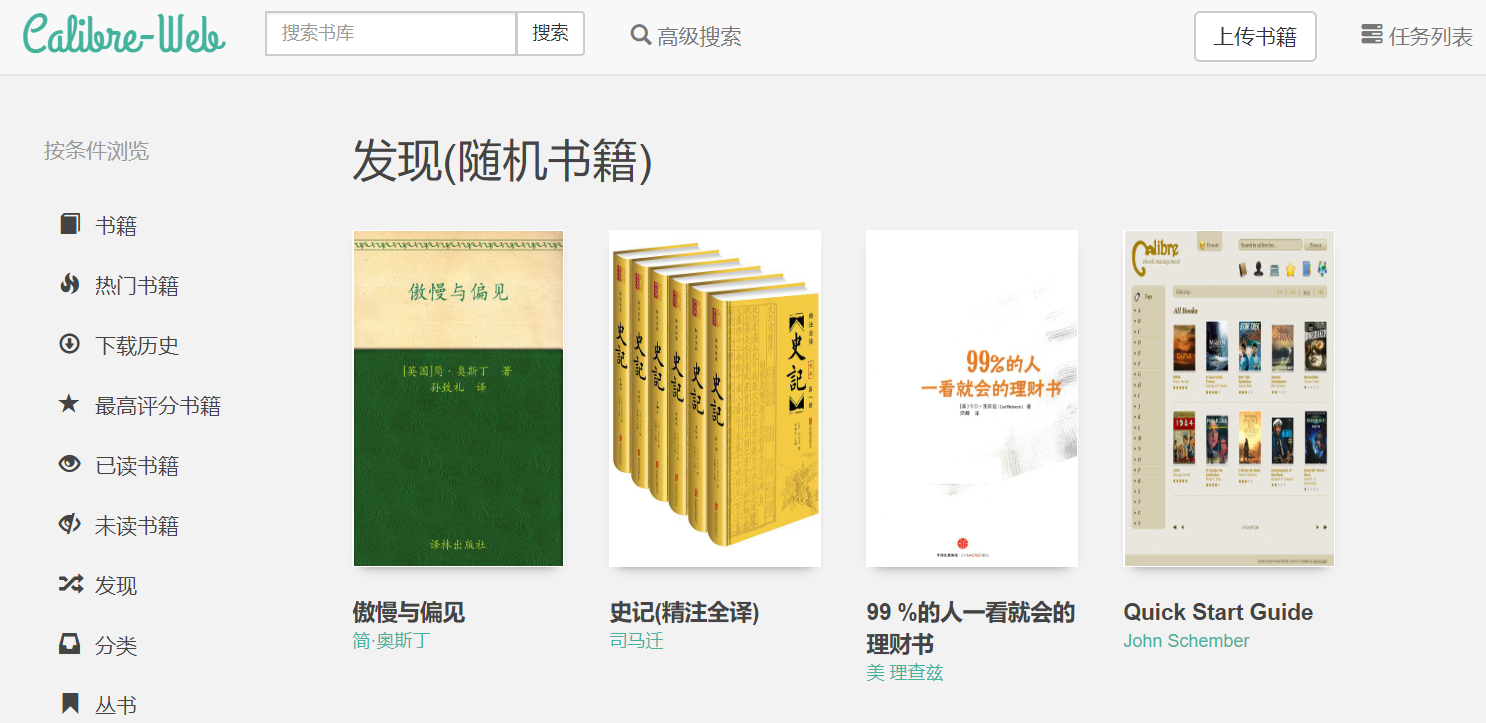Click the book icon beside 书籍
This screenshot has height=723, width=1486.
pyautogui.click(x=69, y=224)
